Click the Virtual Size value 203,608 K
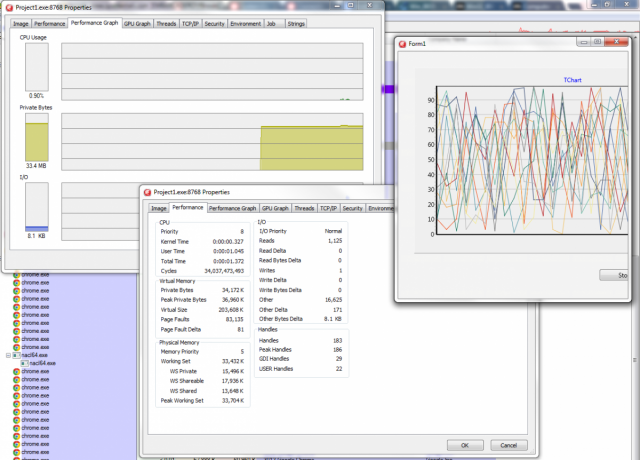This screenshot has height=460, width=640. [231, 310]
